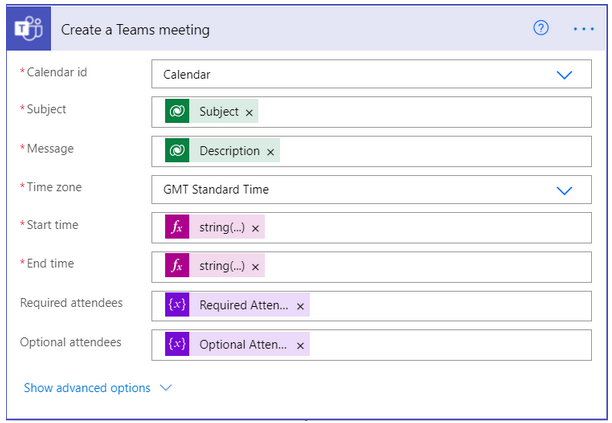Expand the Time zone dropdown
The image size is (612, 423).
click(564, 190)
